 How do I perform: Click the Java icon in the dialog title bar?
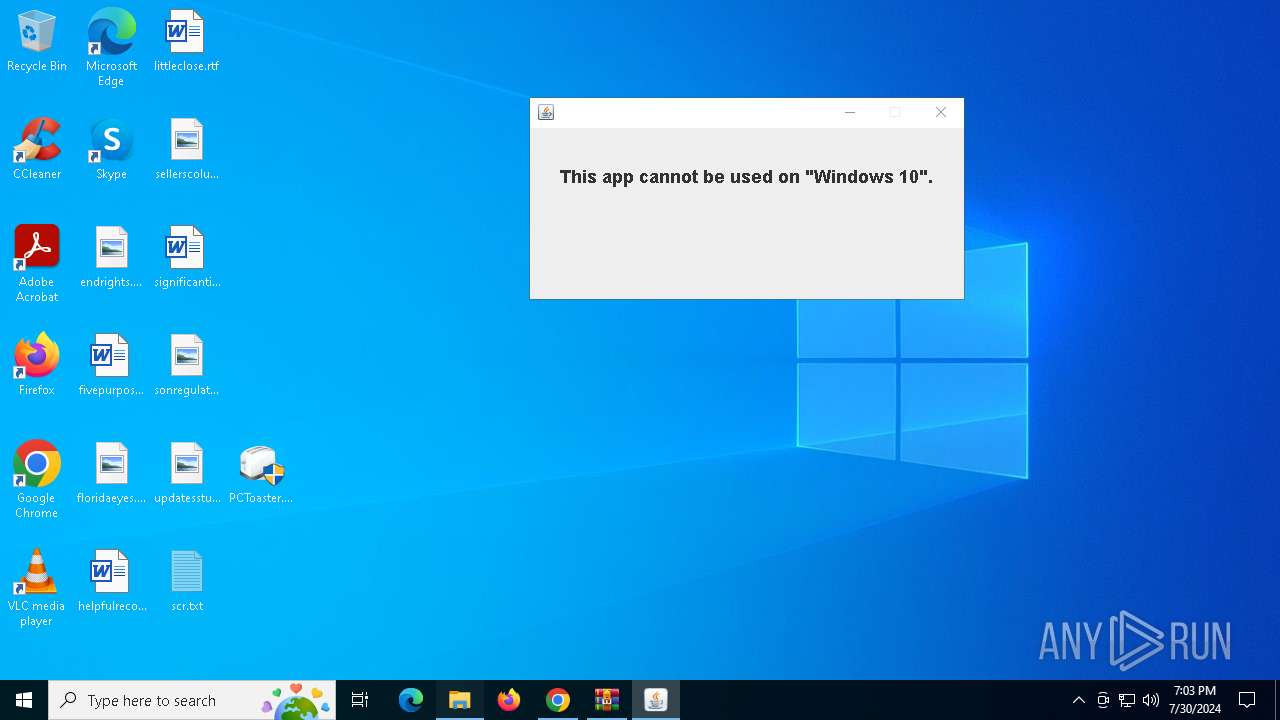click(546, 112)
